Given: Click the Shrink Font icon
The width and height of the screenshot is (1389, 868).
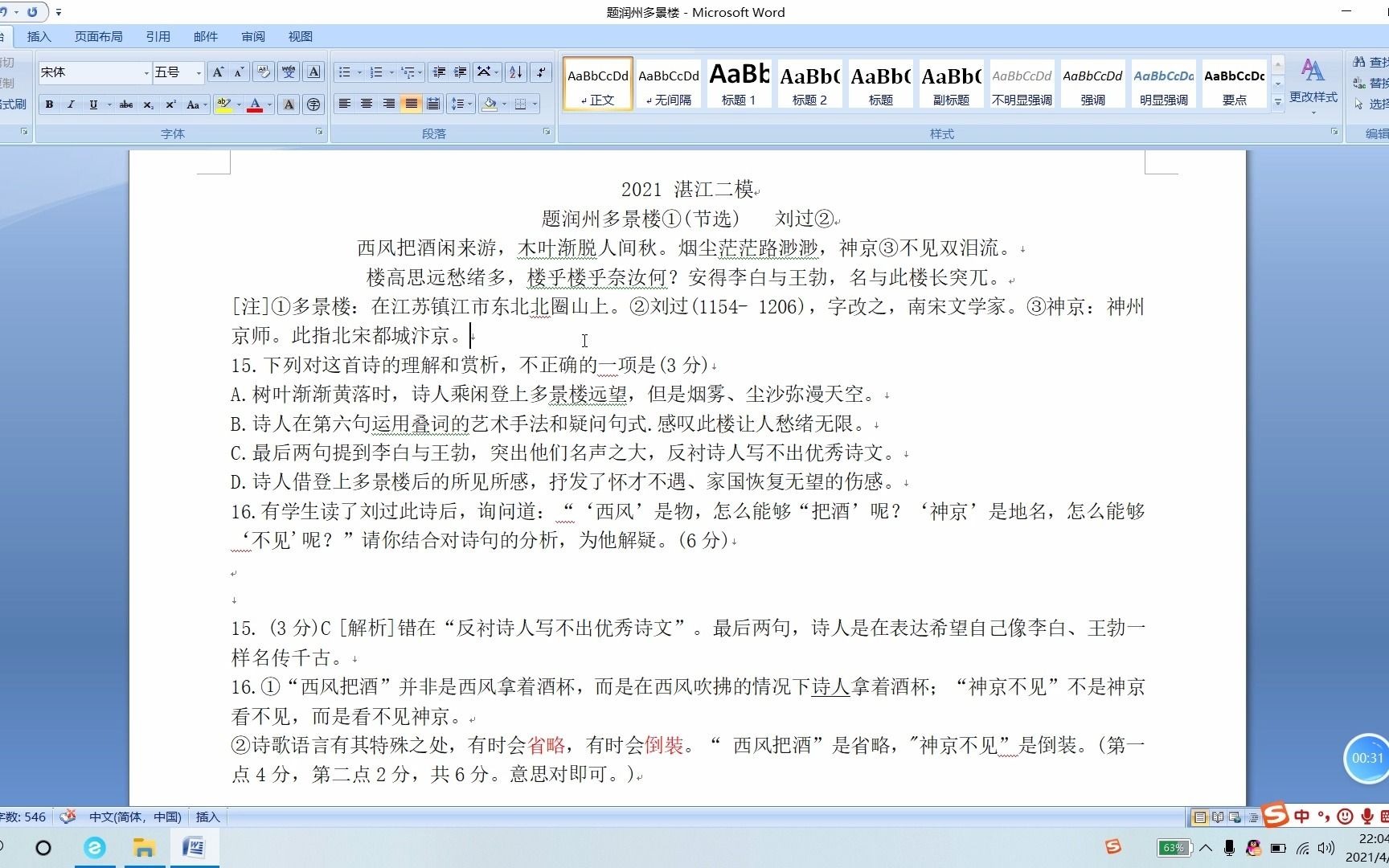Looking at the screenshot, I should coord(239,72).
